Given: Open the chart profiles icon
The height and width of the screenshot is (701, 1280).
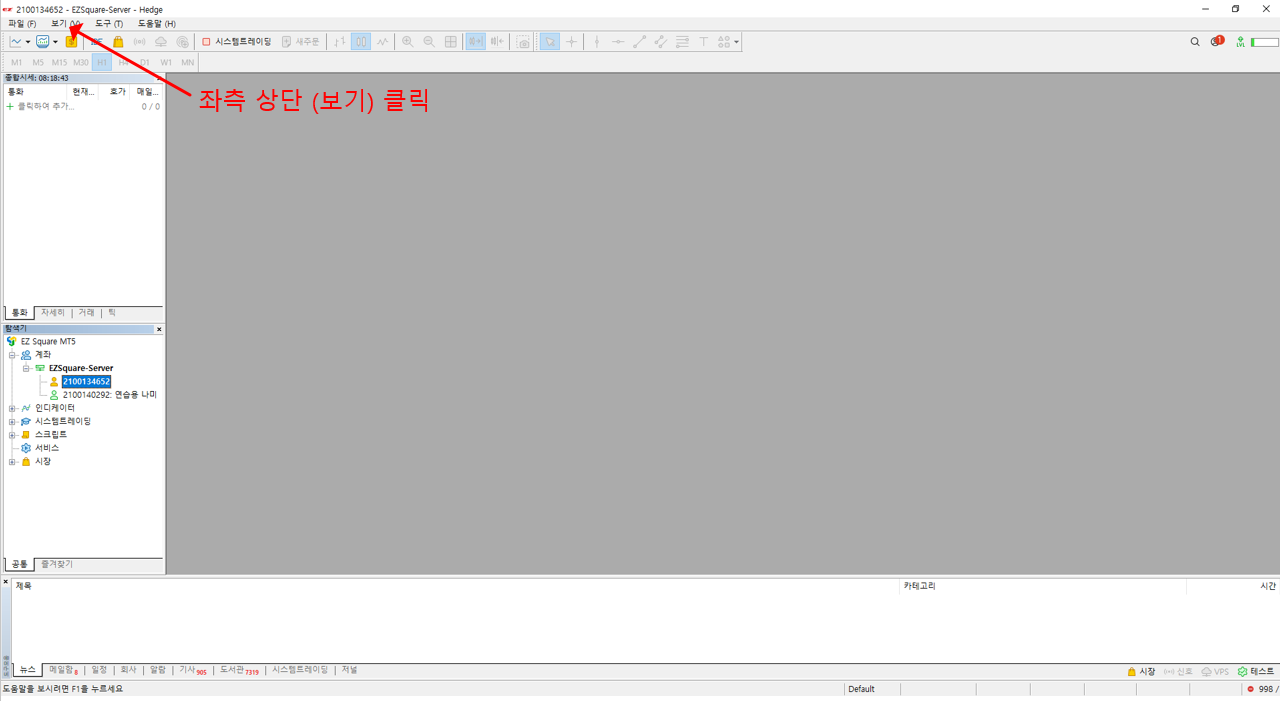Looking at the screenshot, I should [x=43, y=42].
